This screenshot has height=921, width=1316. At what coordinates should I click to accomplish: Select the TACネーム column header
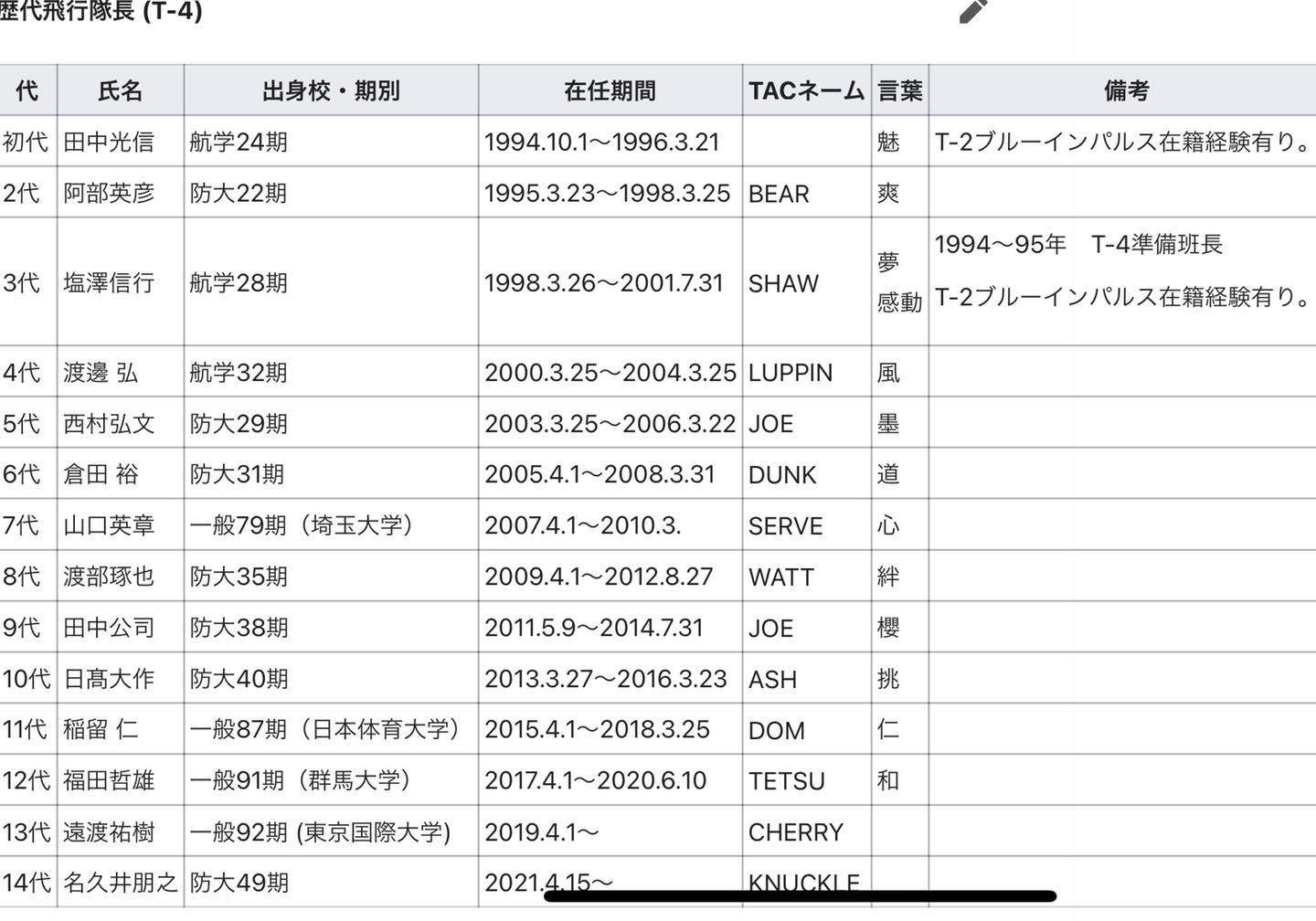[806, 90]
